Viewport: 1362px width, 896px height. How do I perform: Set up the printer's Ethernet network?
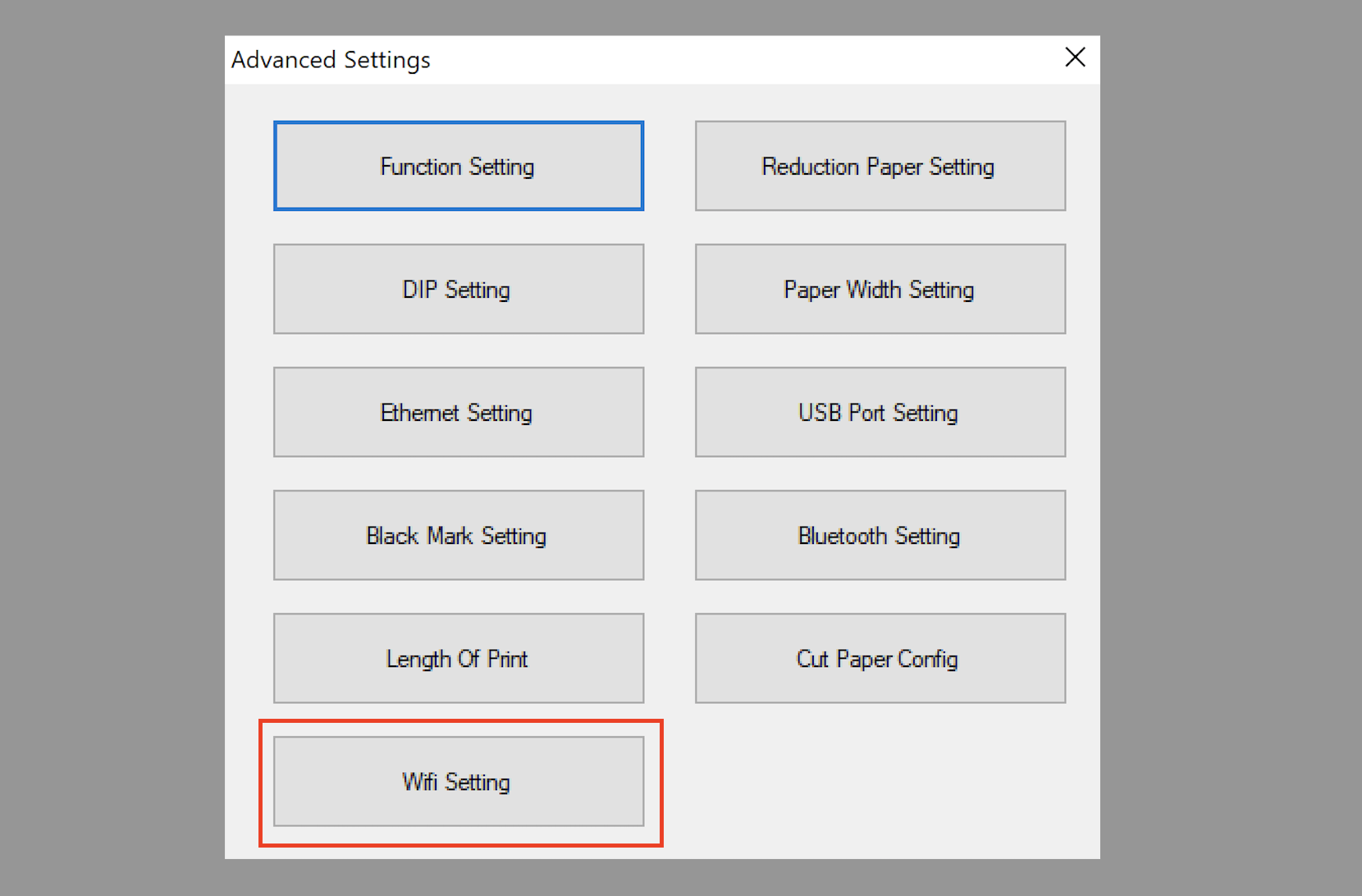458,412
